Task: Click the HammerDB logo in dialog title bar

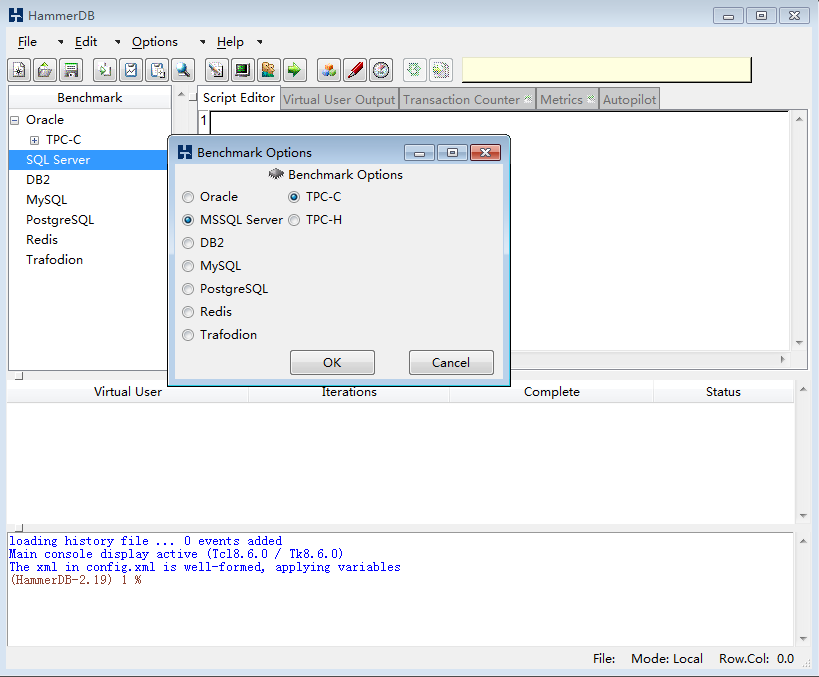Action: pyautogui.click(x=185, y=153)
